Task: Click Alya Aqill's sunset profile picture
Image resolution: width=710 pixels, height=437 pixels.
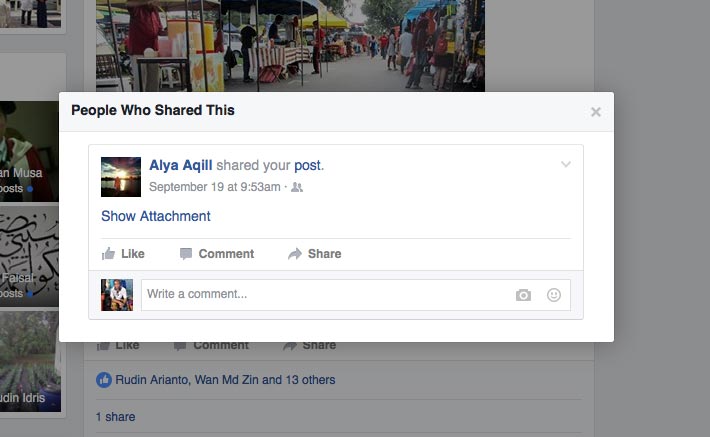Action: 121,177
